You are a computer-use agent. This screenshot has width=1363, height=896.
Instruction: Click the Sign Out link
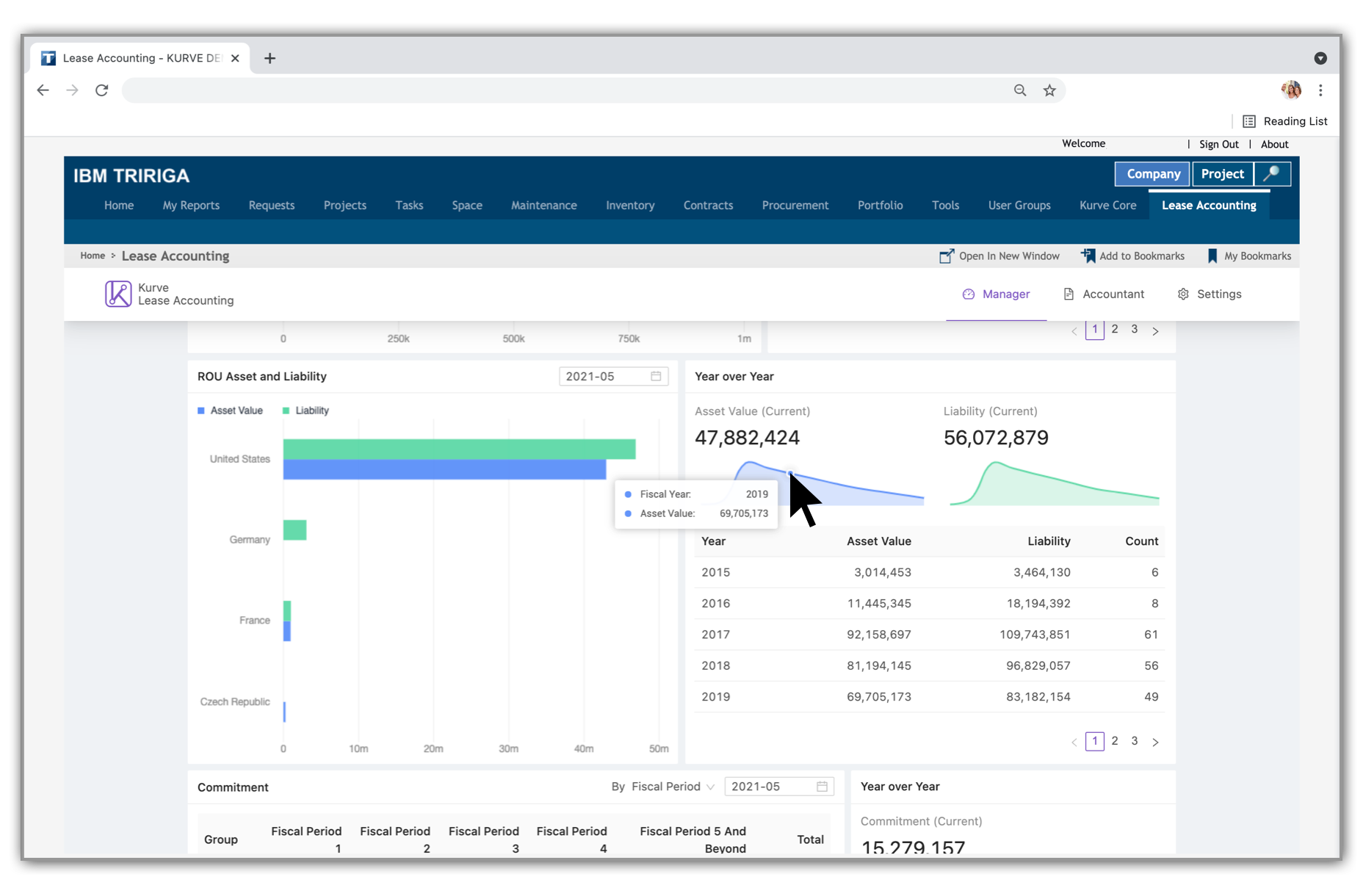pos(1218,145)
